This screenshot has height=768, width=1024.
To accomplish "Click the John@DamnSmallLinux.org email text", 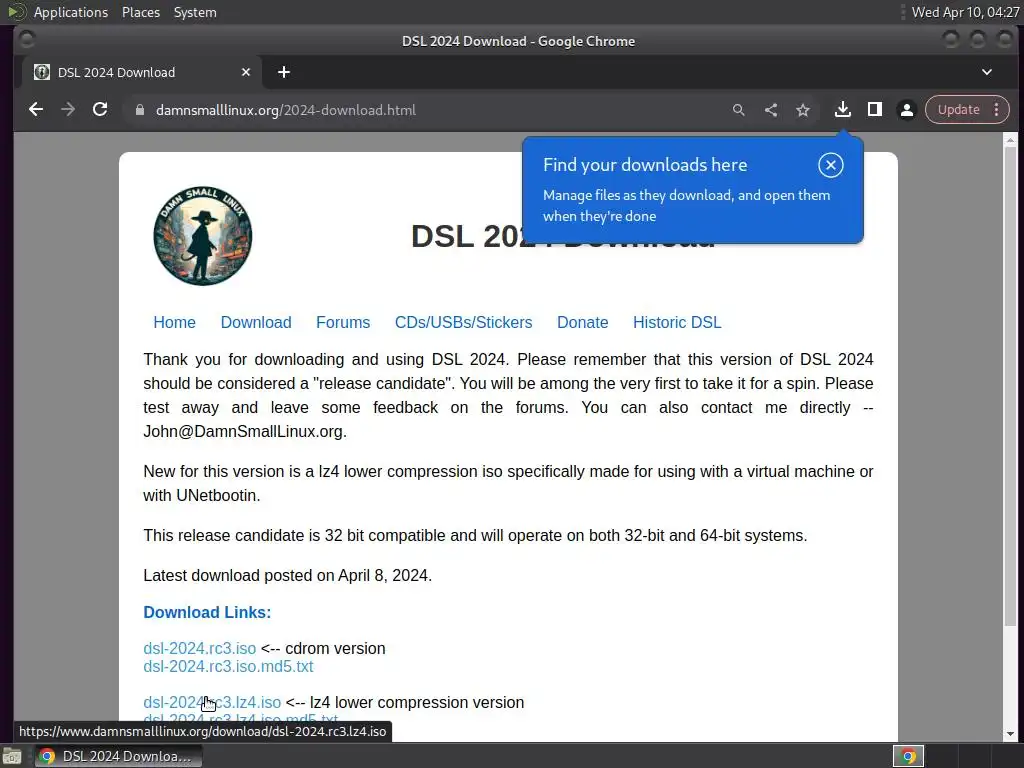I will [243, 432].
